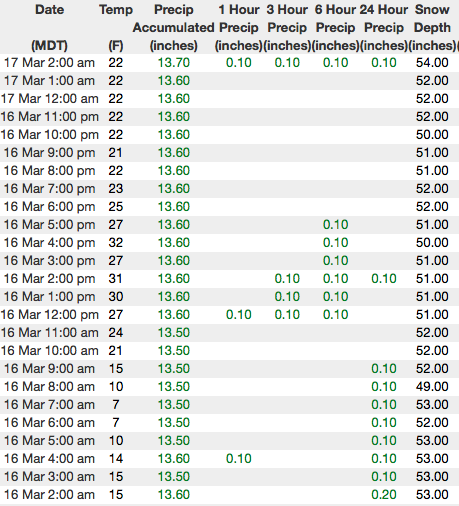459x506 pixels.
Task: Click 13.70 accumulated precip value
Action: pos(174,63)
